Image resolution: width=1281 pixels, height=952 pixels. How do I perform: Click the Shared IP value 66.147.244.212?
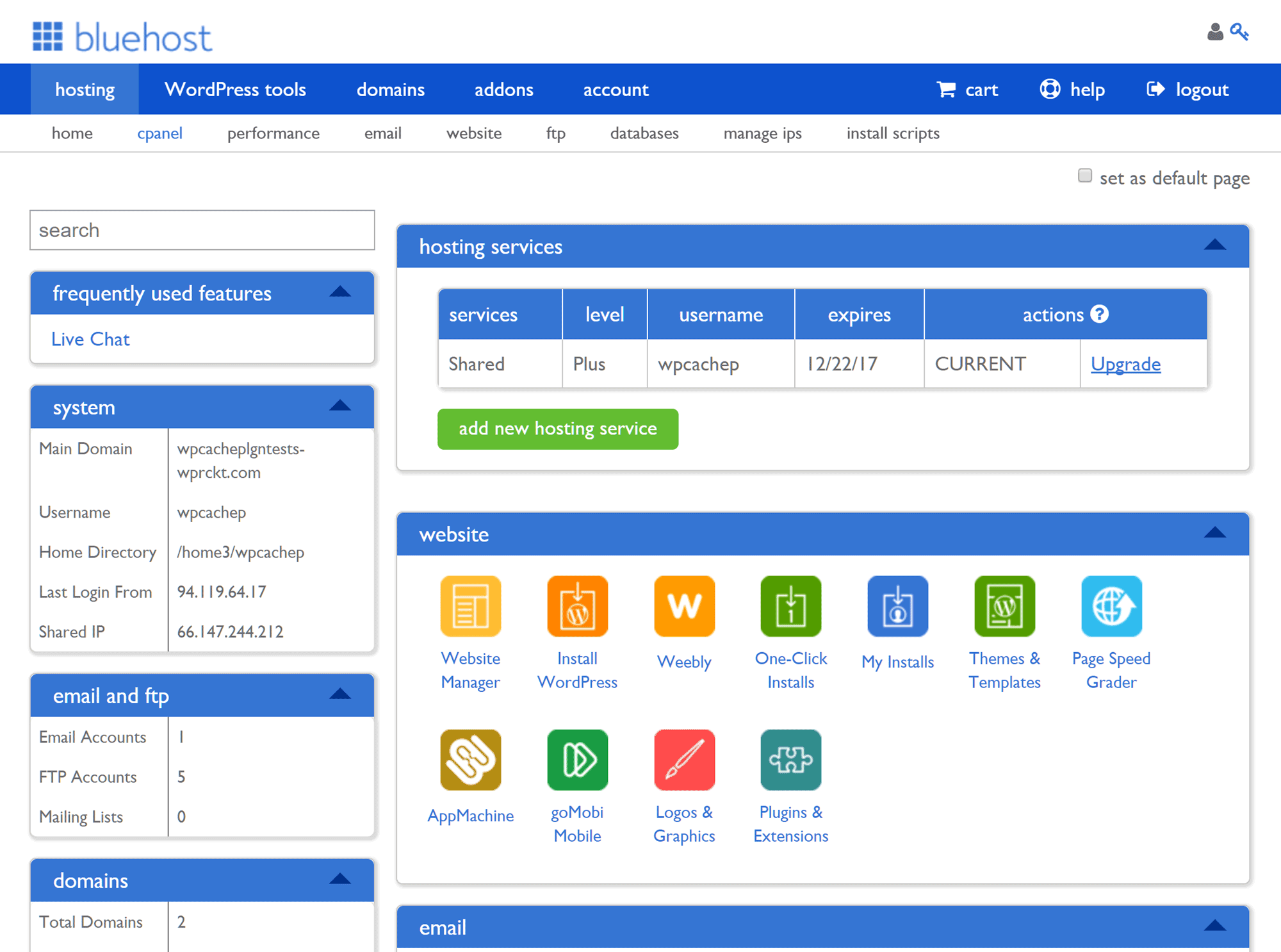coord(231,632)
